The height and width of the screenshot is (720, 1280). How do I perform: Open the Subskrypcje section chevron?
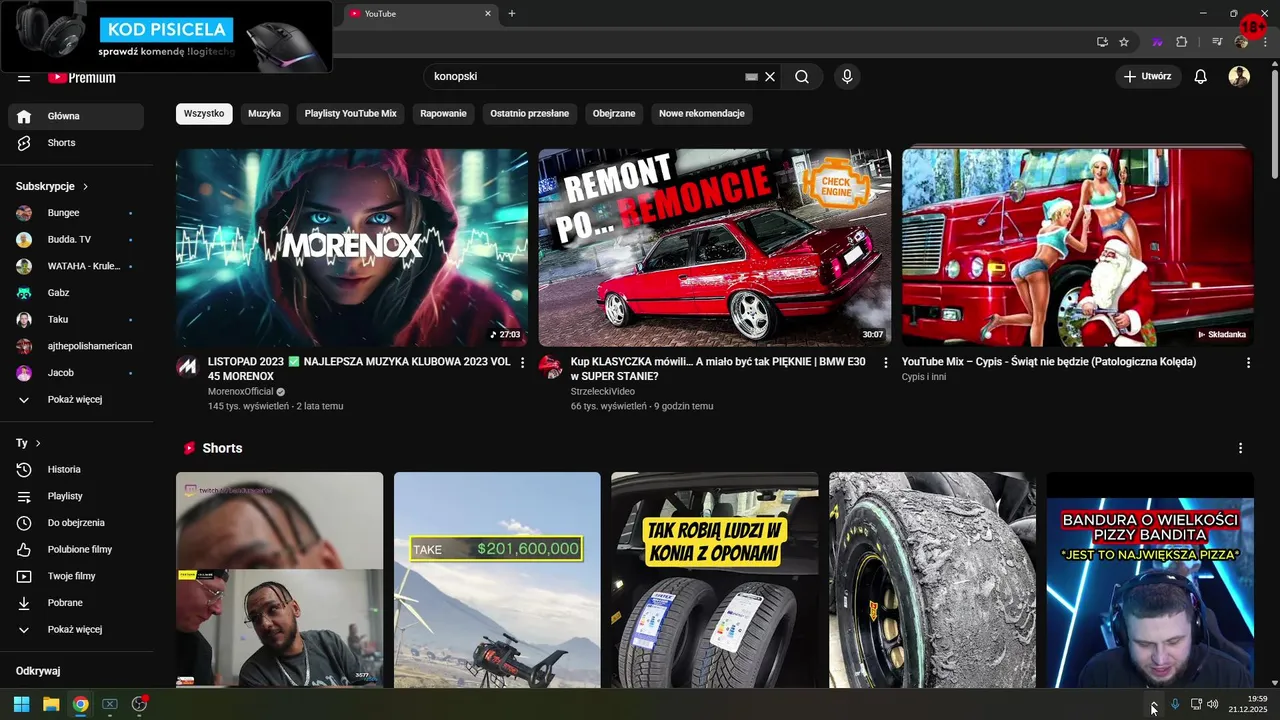coord(85,187)
